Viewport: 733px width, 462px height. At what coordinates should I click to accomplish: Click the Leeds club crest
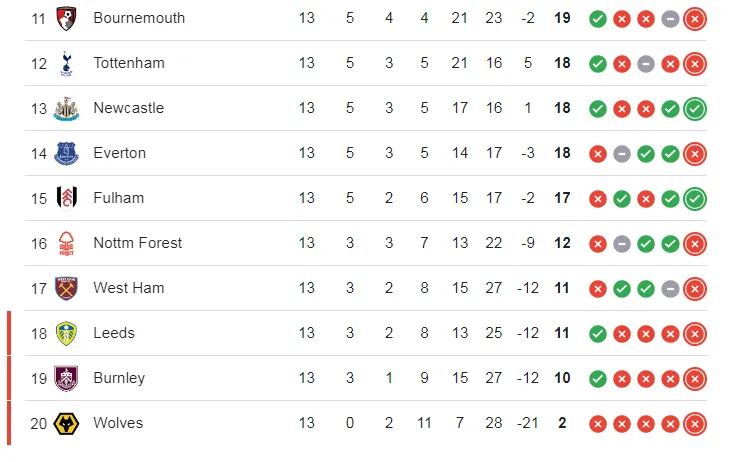click(x=67, y=333)
